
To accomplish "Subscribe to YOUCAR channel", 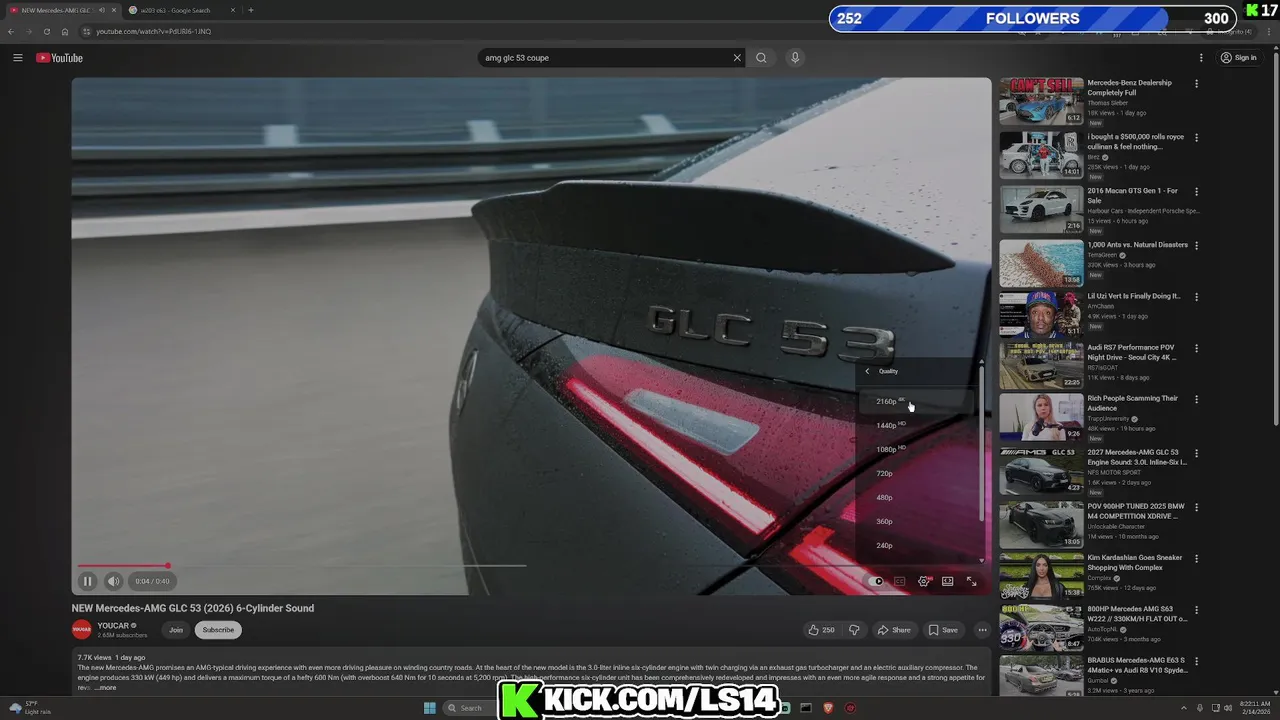I will [x=218, y=630].
